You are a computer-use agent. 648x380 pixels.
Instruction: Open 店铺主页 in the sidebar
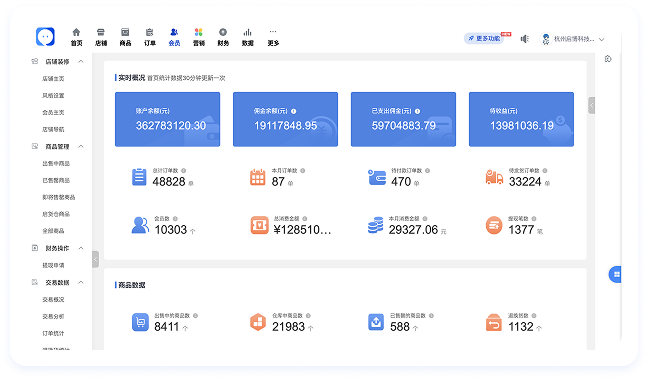(53, 78)
